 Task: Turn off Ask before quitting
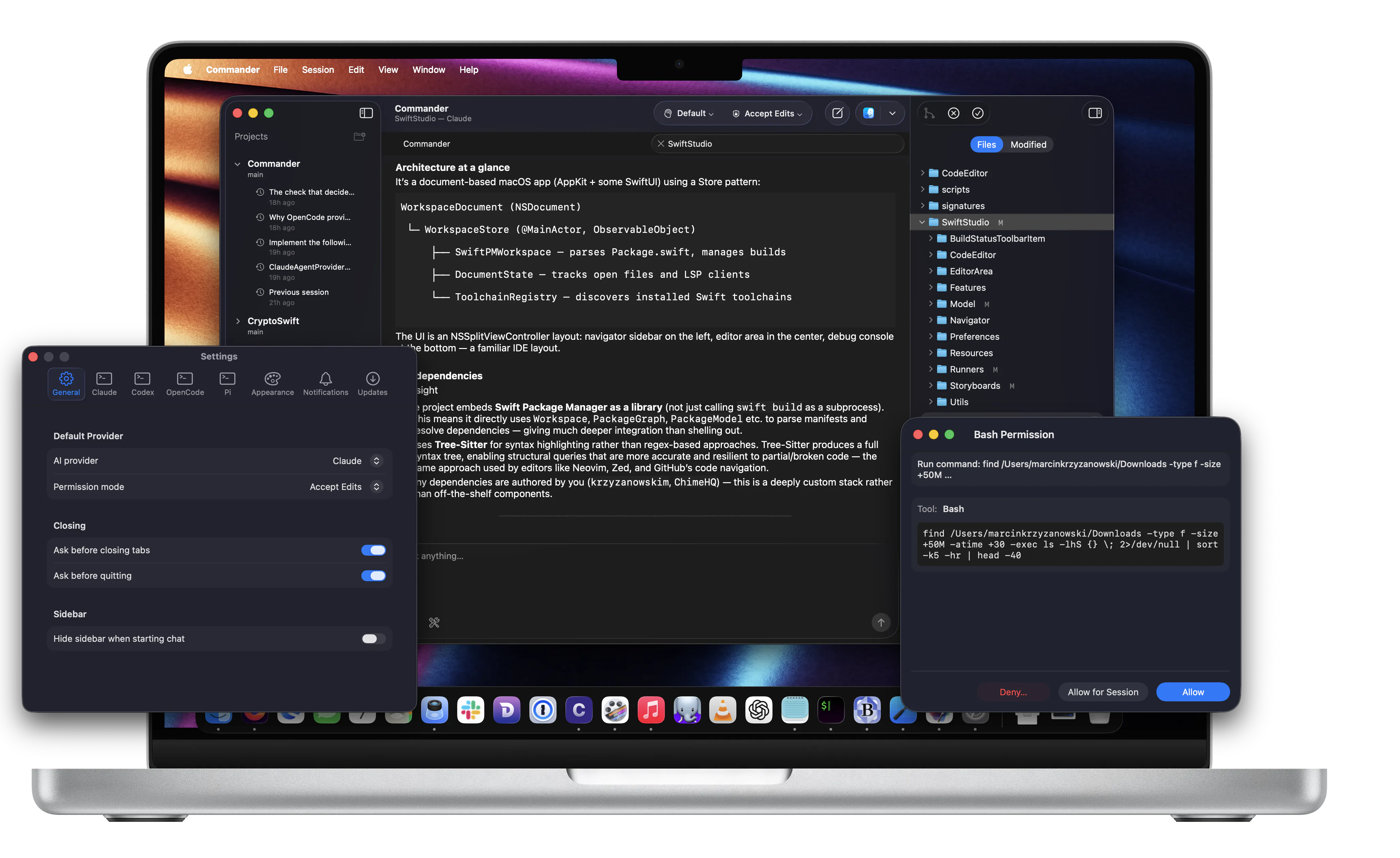(373, 575)
